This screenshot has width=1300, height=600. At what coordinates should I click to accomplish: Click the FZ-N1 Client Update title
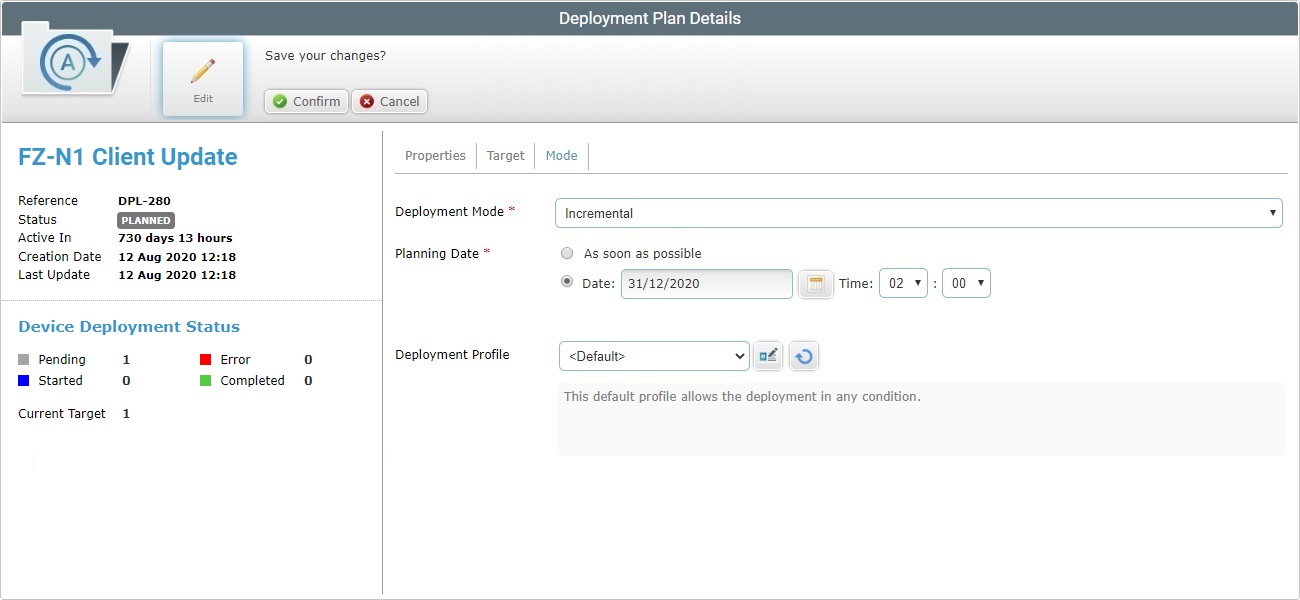pyautogui.click(x=127, y=156)
